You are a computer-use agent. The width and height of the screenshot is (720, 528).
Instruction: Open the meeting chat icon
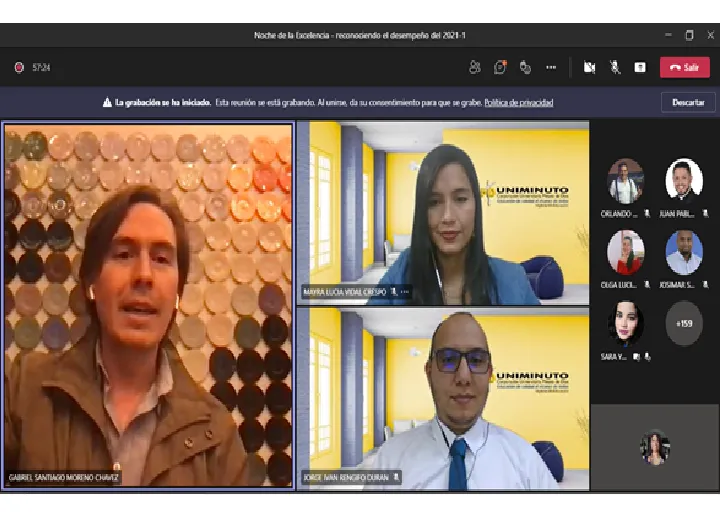pos(500,67)
